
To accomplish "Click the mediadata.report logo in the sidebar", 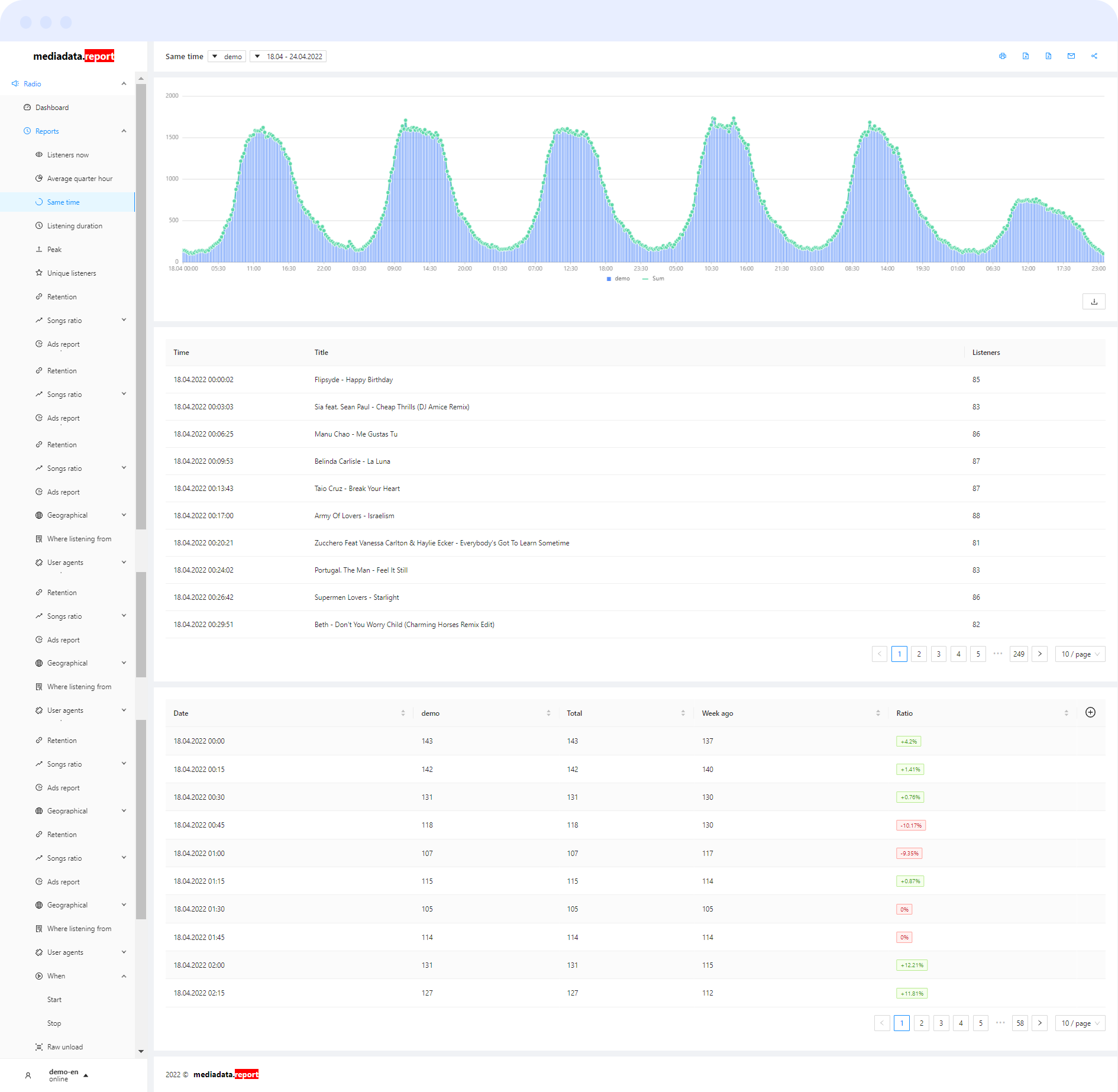I will [73, 56].
